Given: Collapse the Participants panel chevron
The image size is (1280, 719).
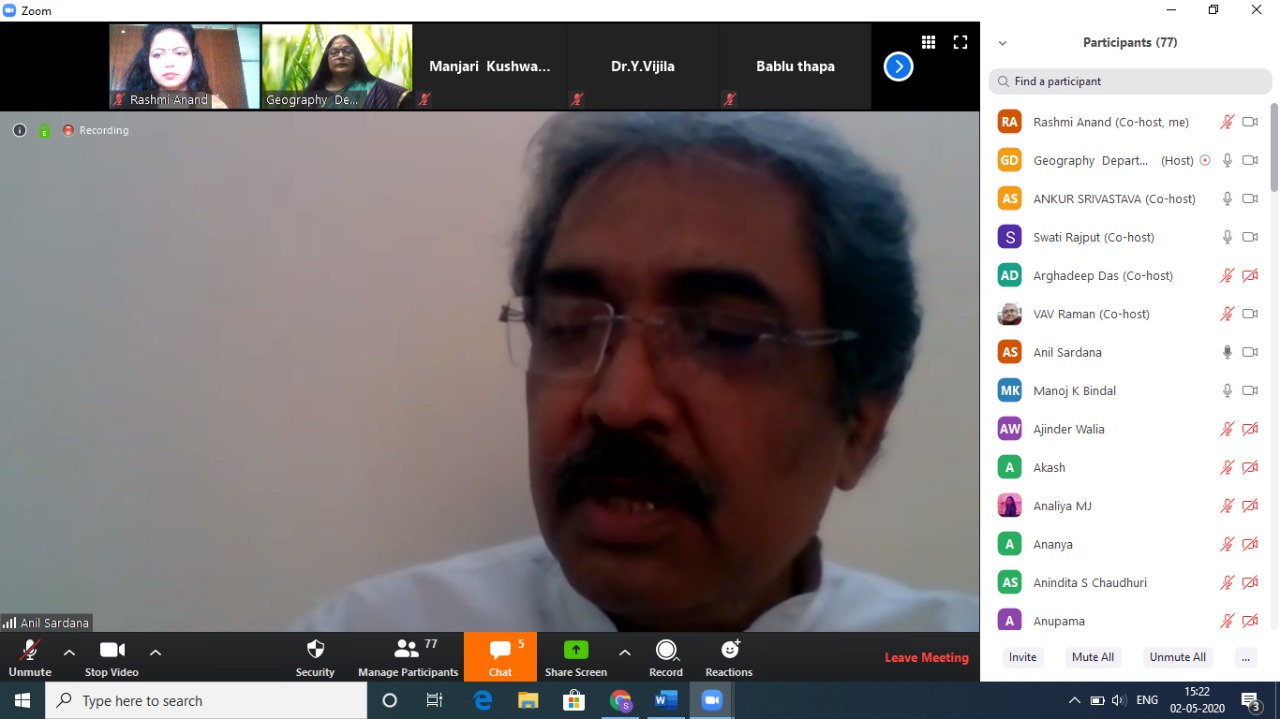Looking at the screenshot, I should 1003,43.
